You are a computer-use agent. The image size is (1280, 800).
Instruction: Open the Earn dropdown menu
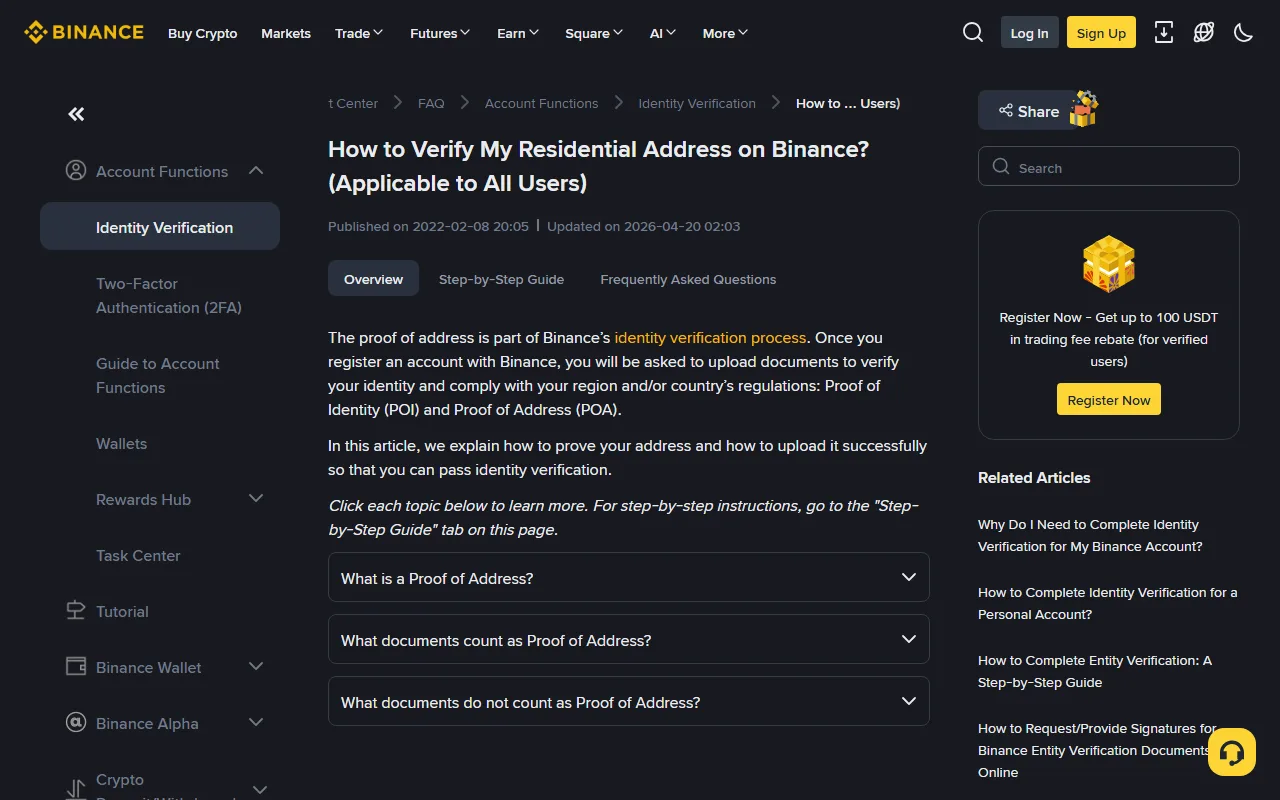click(518, 33)
